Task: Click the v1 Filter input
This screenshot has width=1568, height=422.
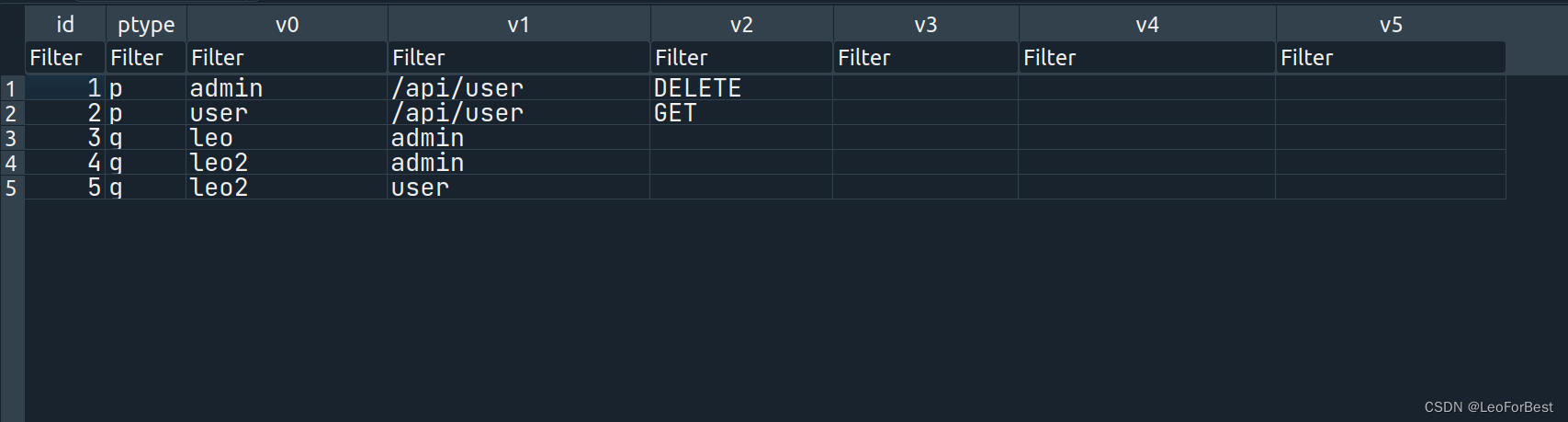Action: pos(519,58)
